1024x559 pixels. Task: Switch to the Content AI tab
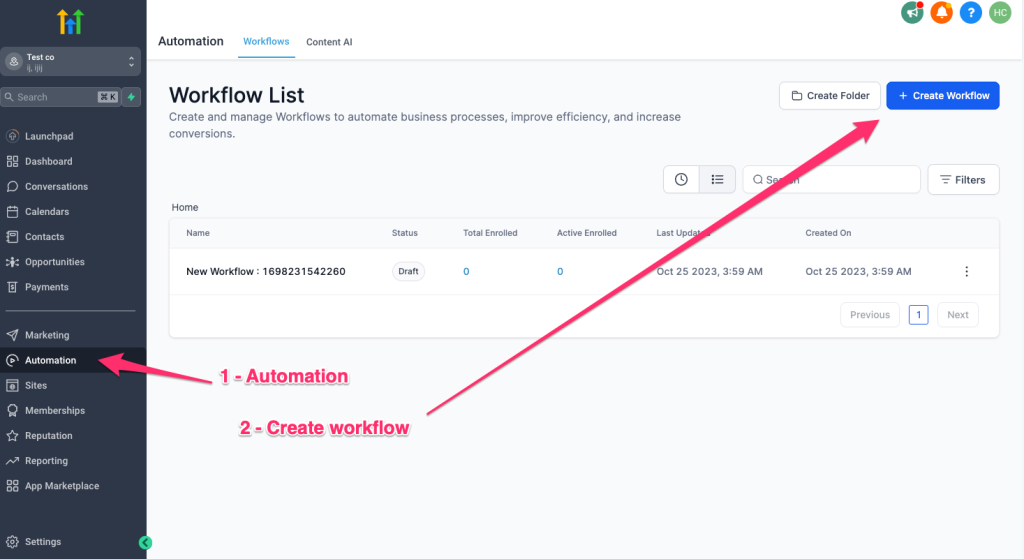coord(329,42)
